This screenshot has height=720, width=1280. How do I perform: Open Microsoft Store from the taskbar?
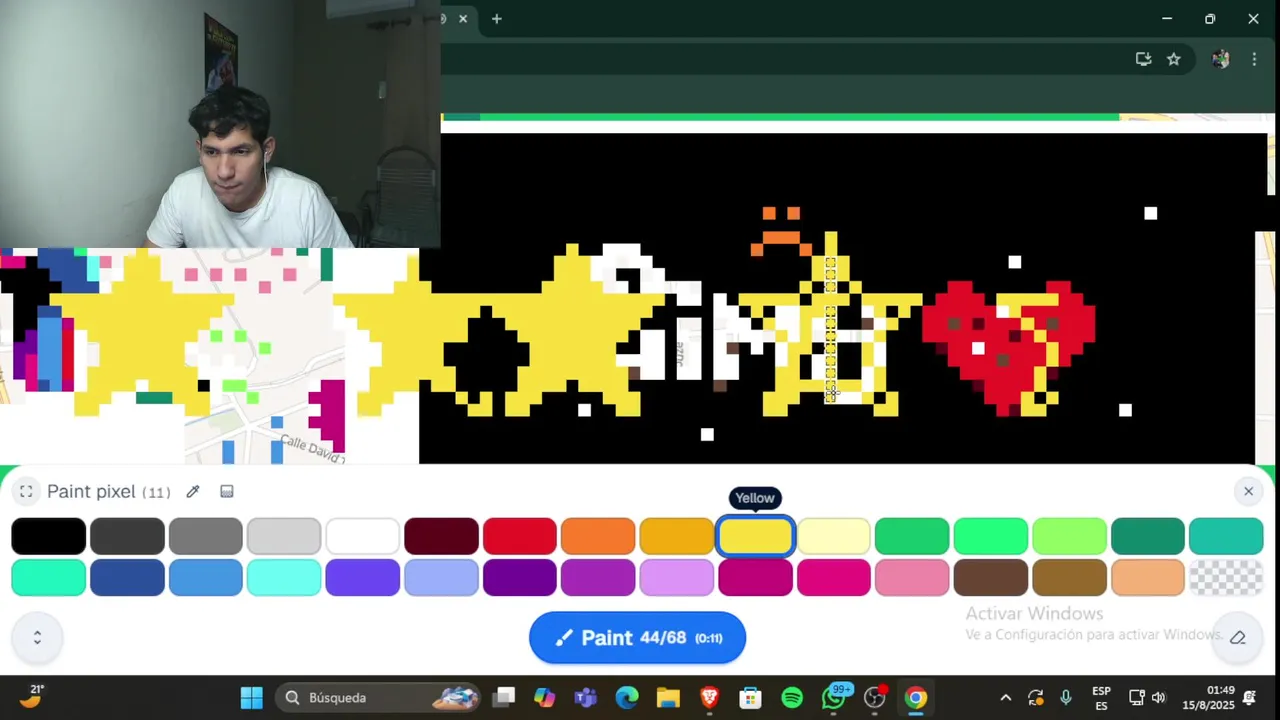point(750,697)
